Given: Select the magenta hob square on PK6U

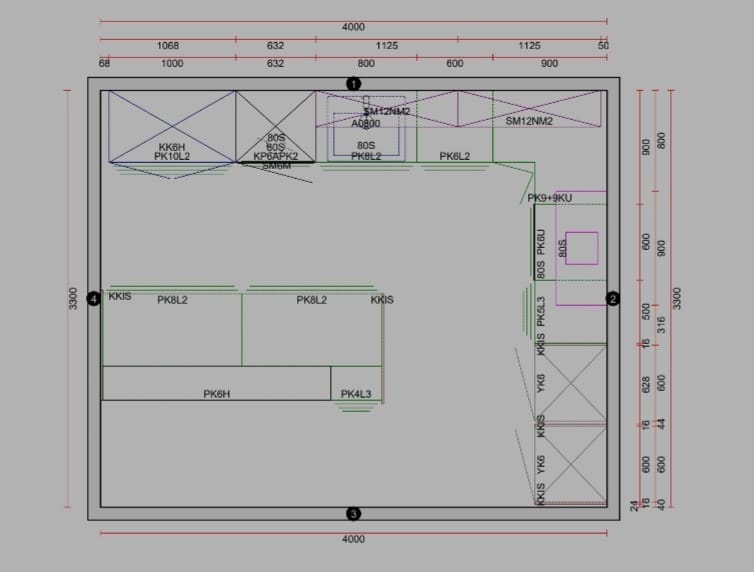Looking at the screenshot, I should [x=582, y=248].
